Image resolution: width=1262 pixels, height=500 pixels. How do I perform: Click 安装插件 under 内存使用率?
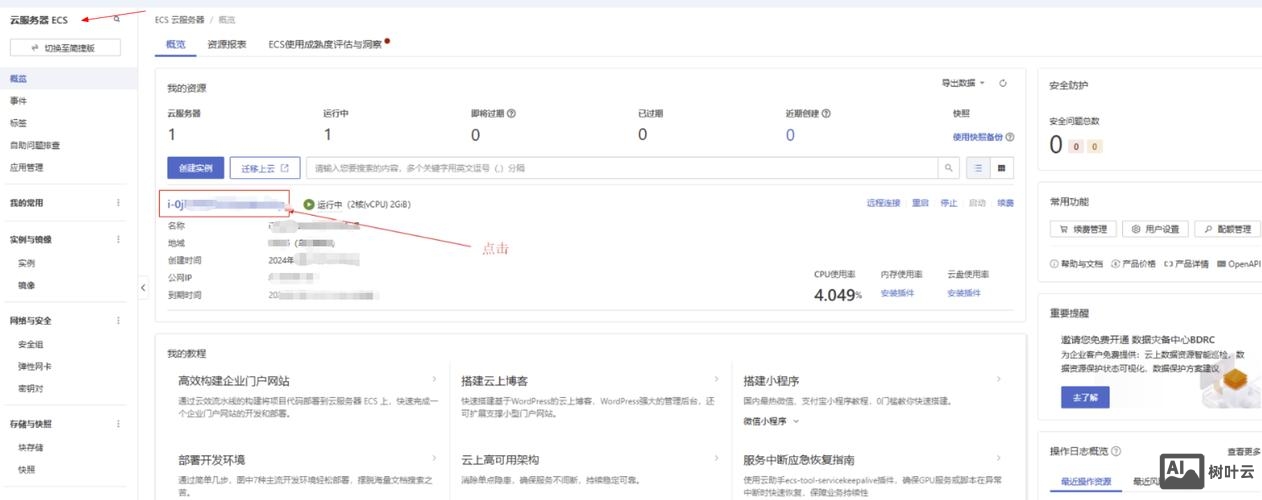897,293
